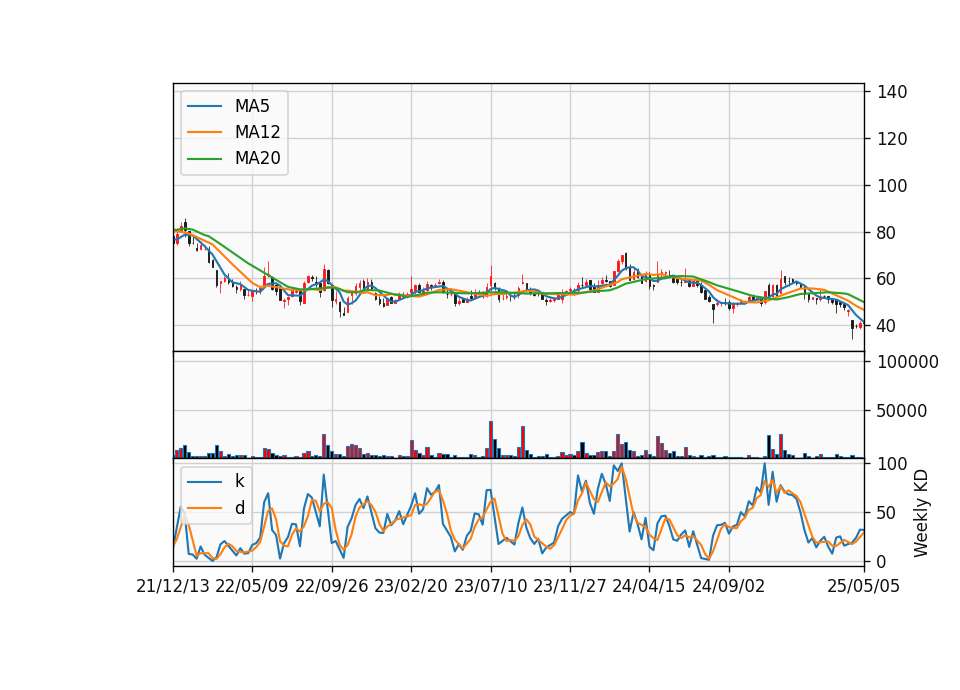Click the 60 price axis label
960x690 pixels.
pos(887,279)
